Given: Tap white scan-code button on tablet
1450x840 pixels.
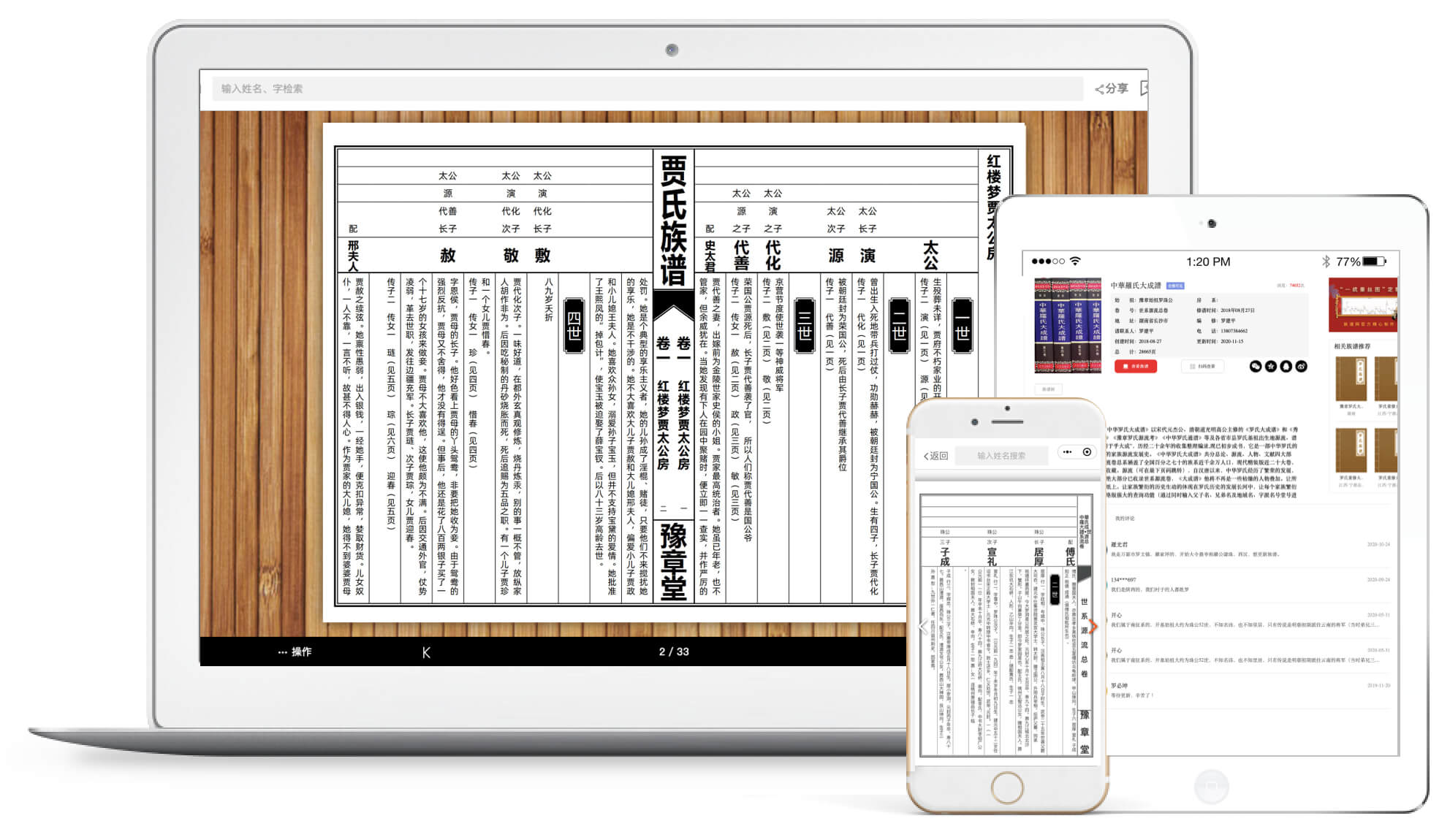Looking at the screenshot, I should point(1202,366).
